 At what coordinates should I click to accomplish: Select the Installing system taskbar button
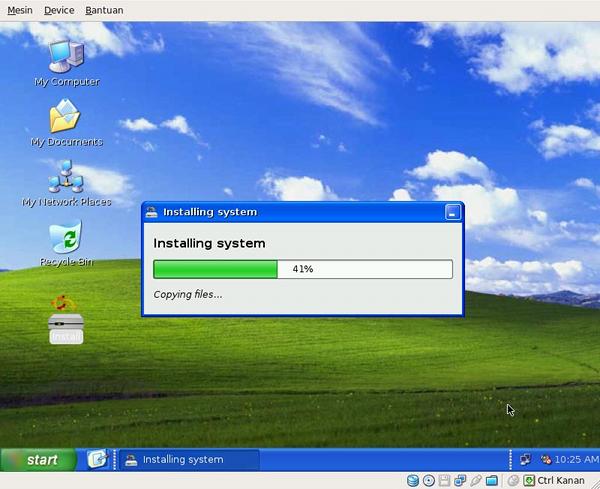tap(189, 460)
